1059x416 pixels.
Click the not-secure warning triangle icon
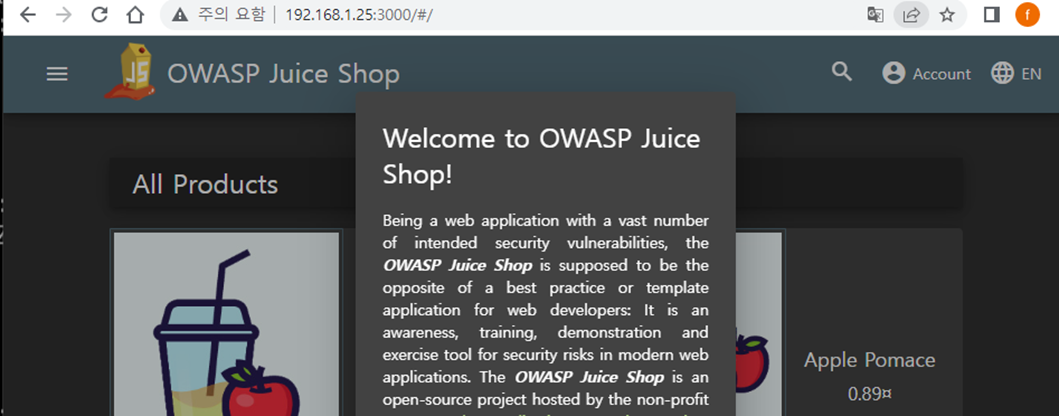click(180, 15)
